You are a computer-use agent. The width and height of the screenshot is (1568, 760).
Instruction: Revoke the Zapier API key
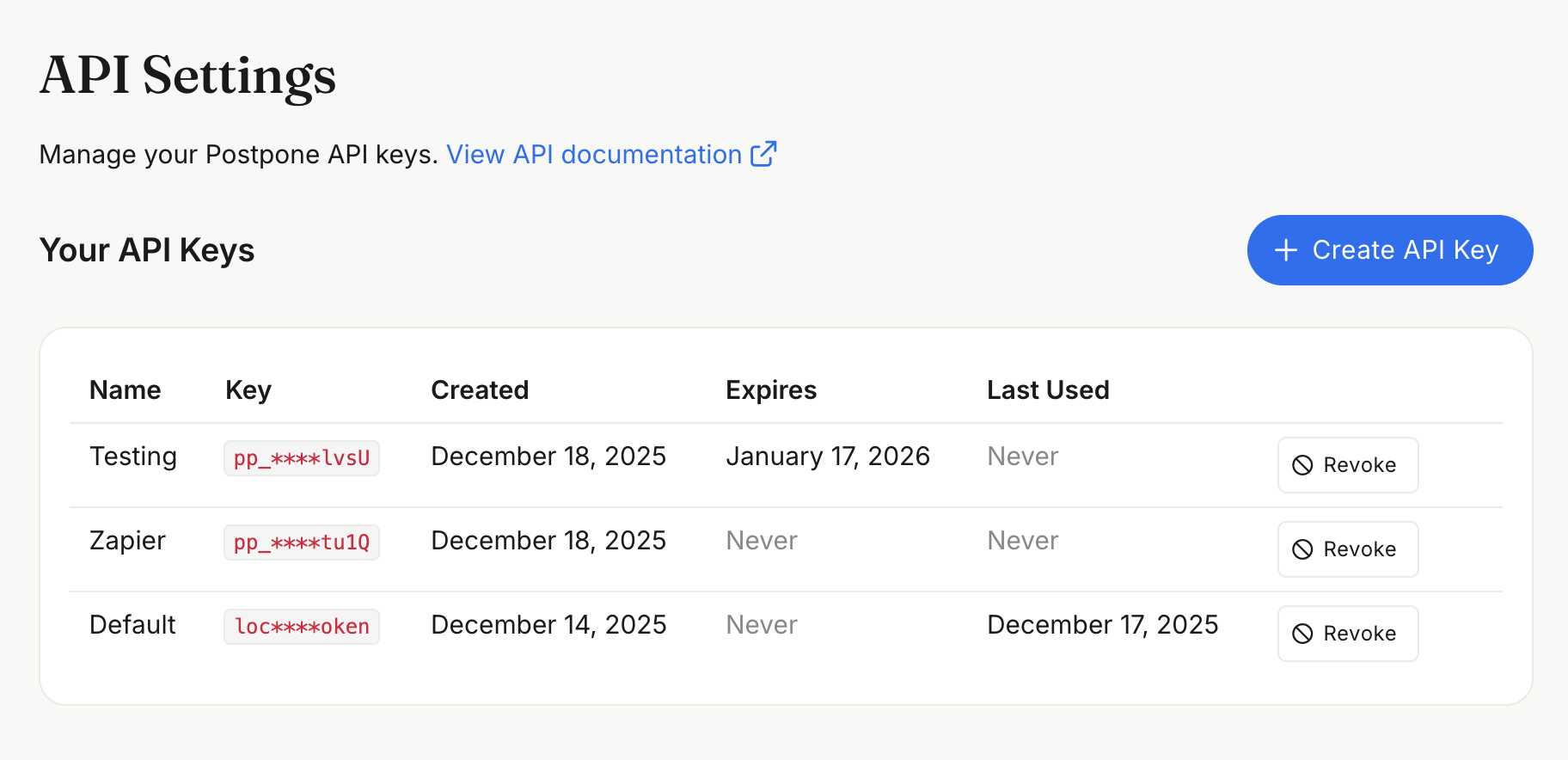[x=1347, y=549]
